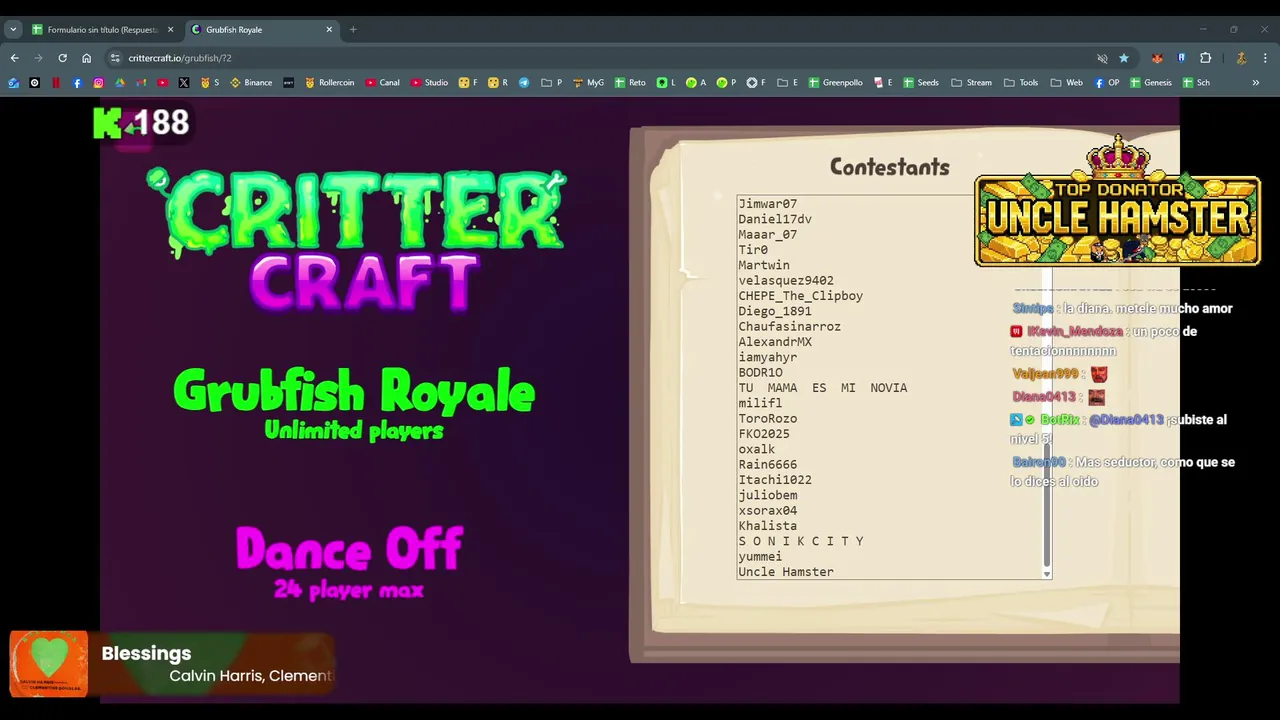Close the Formulario sin título tab

click(x=170, y=30)
